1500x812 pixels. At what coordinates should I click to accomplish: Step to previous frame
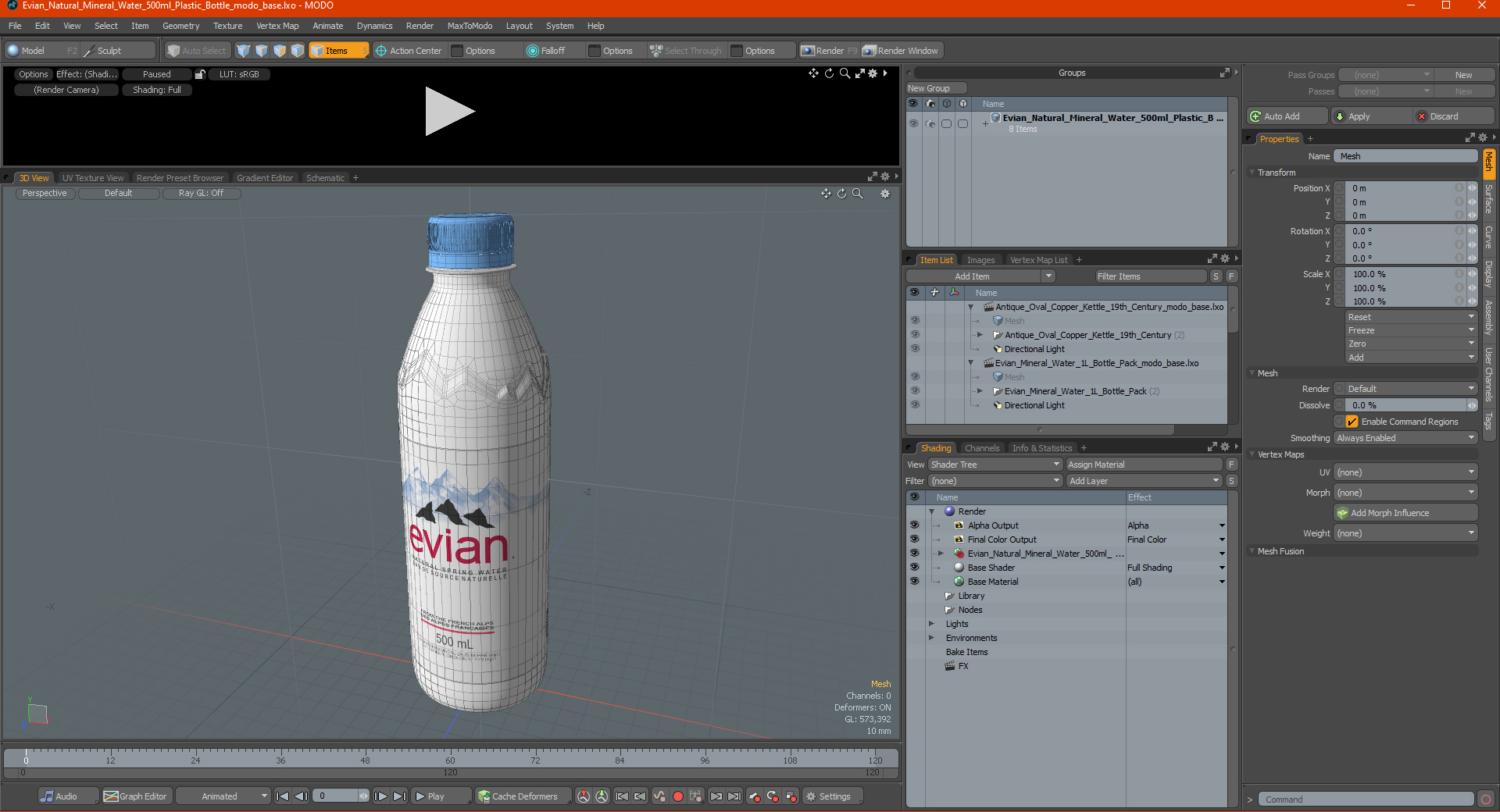(x=301, y=796)
